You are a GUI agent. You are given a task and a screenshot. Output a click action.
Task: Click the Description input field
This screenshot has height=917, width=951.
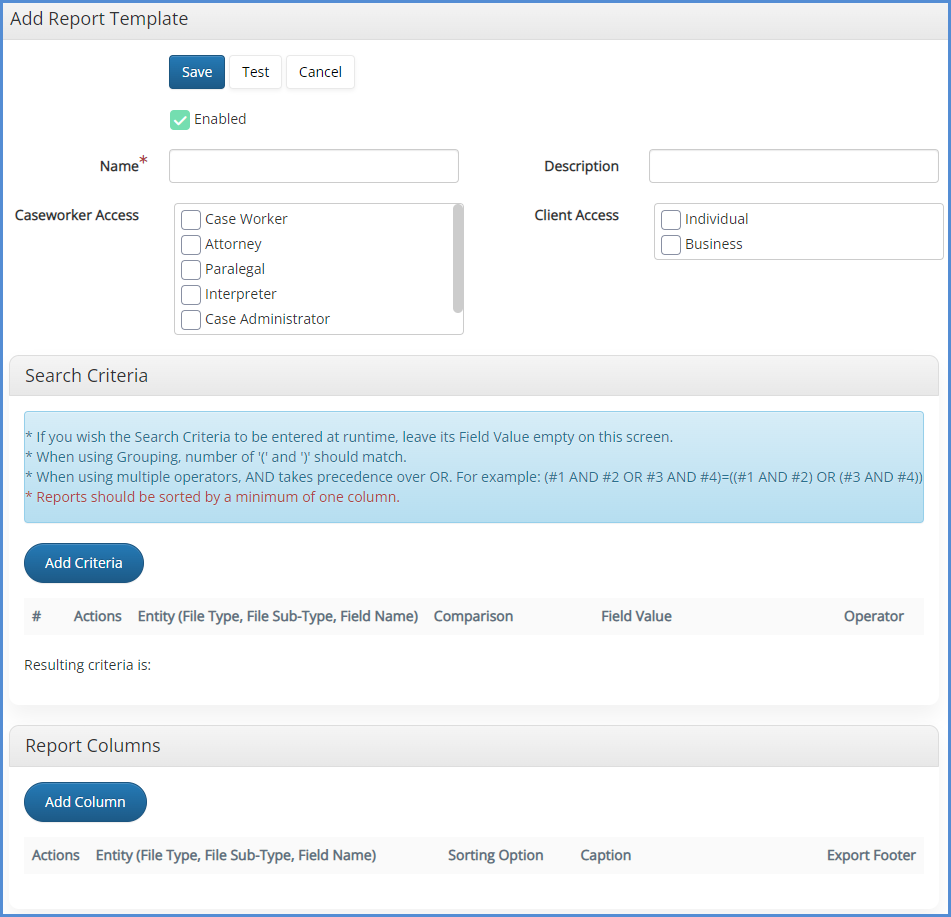pyautogui.click(x=793, y=166)
